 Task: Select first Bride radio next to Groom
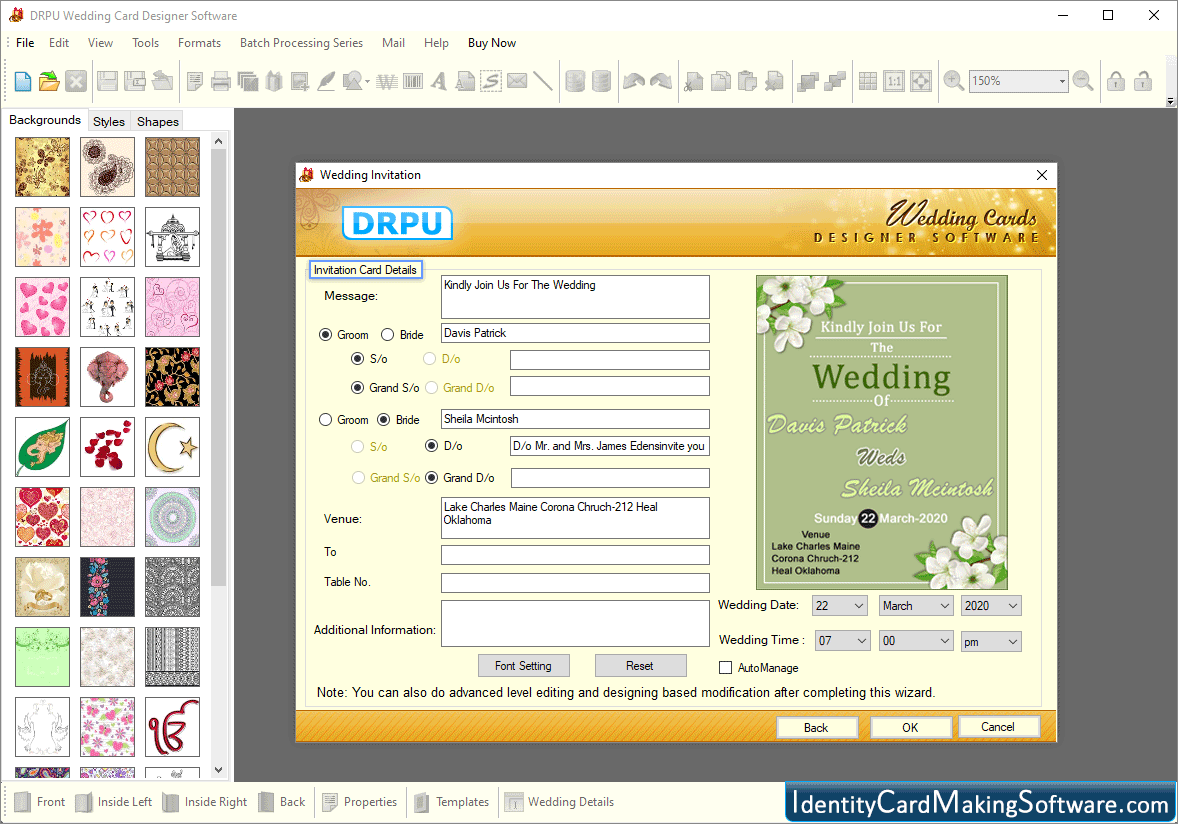(388, 335)
